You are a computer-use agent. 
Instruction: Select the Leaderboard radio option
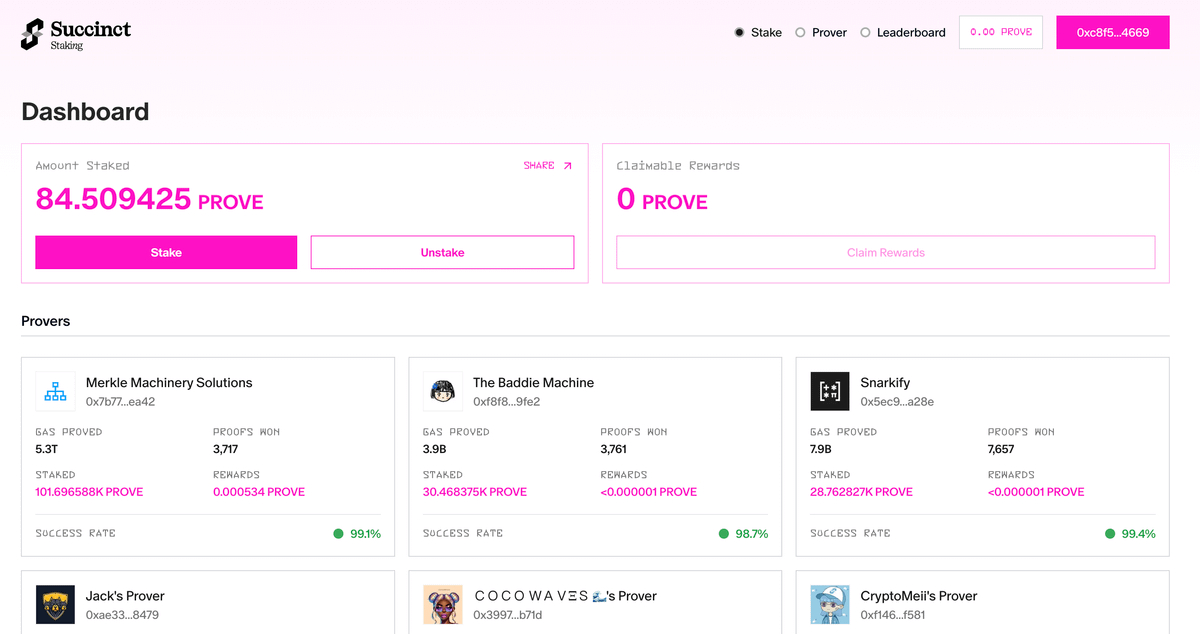pos(865,32)
